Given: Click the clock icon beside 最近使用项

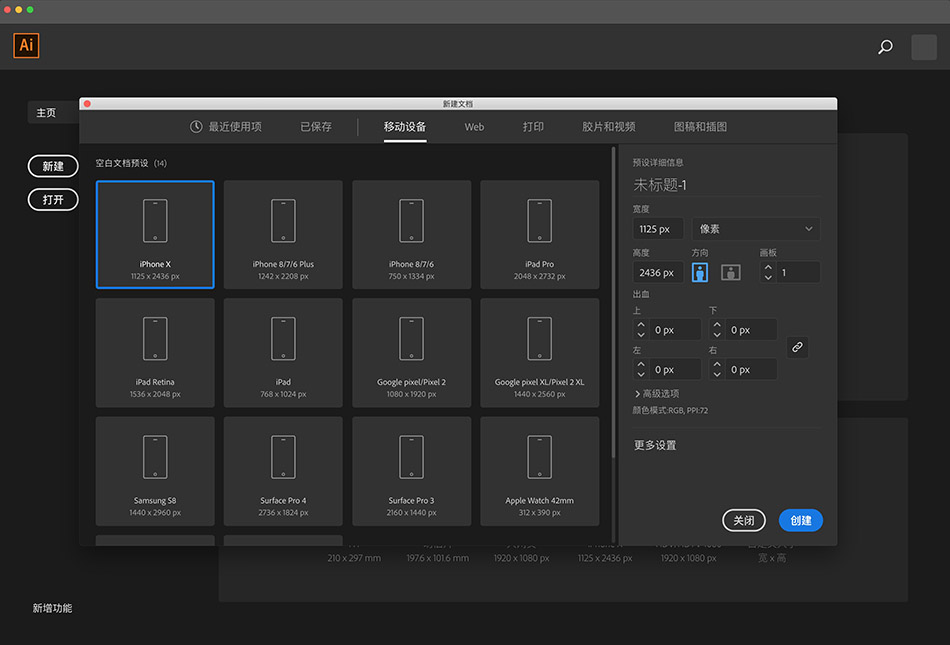Looking at the screenshot, I should 196,127.
